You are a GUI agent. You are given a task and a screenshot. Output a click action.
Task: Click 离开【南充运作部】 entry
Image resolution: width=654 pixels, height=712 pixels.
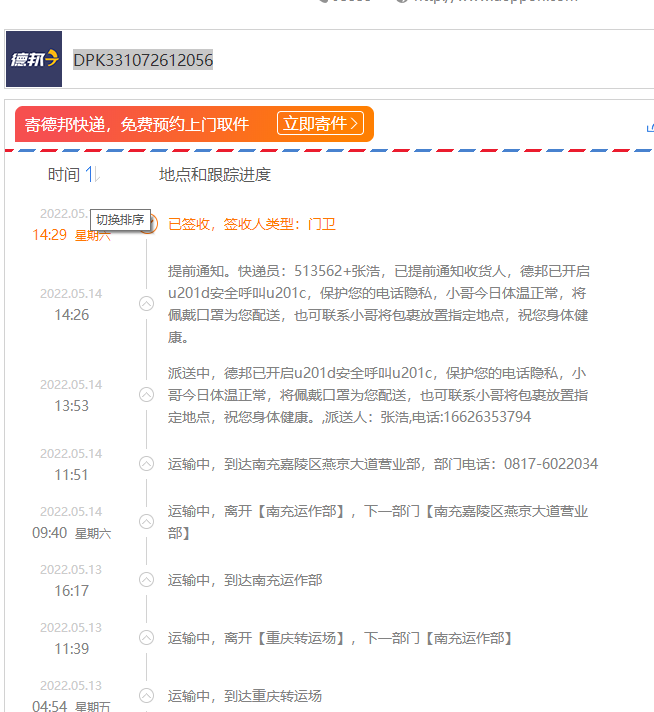coord(378,522)
